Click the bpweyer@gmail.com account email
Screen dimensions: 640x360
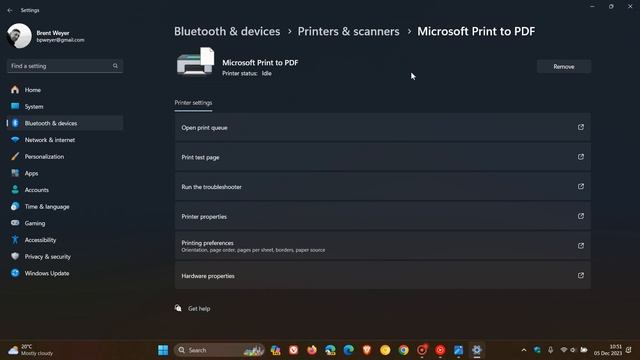[x=60, y=40]
